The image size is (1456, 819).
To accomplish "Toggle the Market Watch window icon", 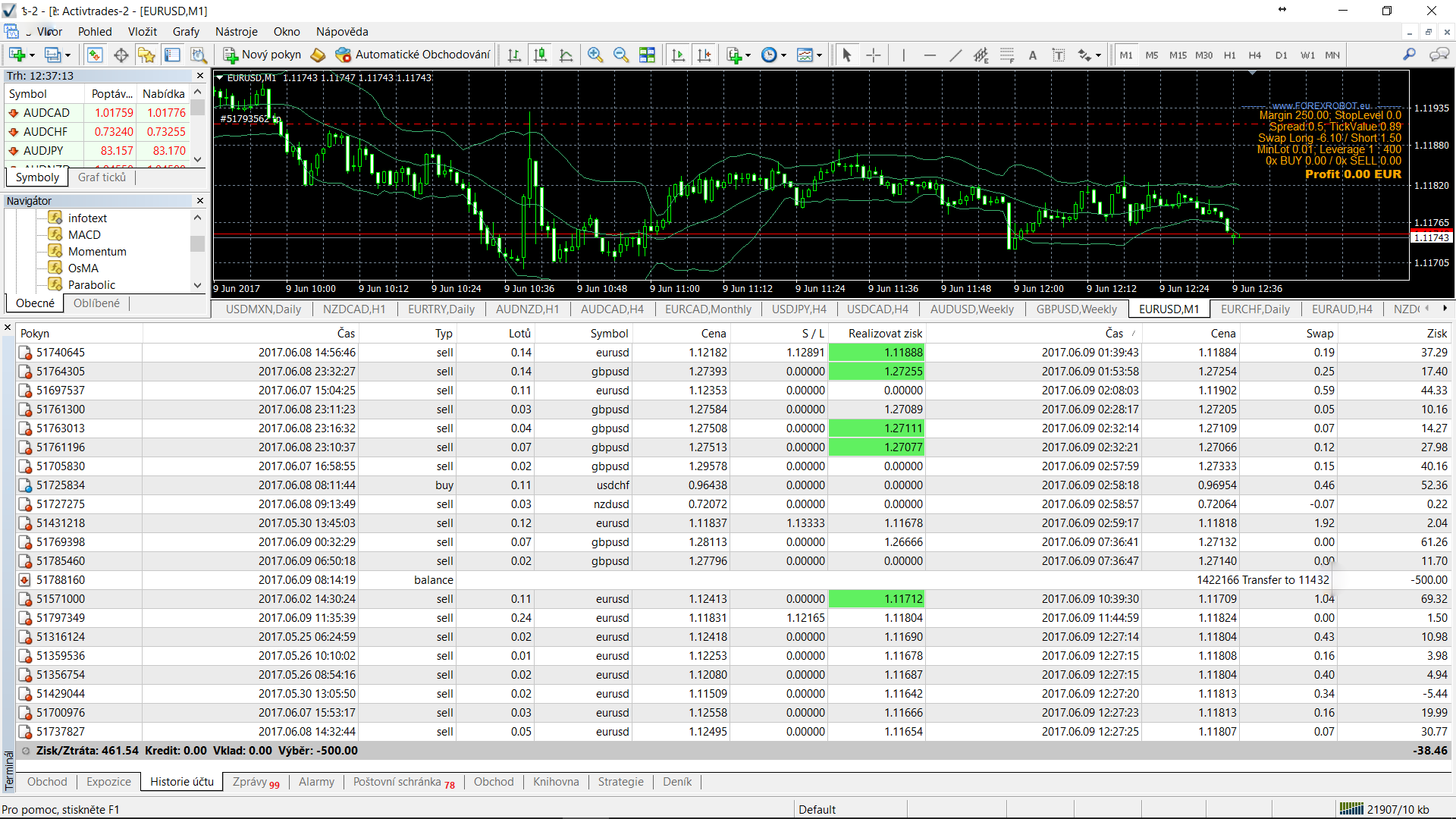I will (x=95, y=55).
